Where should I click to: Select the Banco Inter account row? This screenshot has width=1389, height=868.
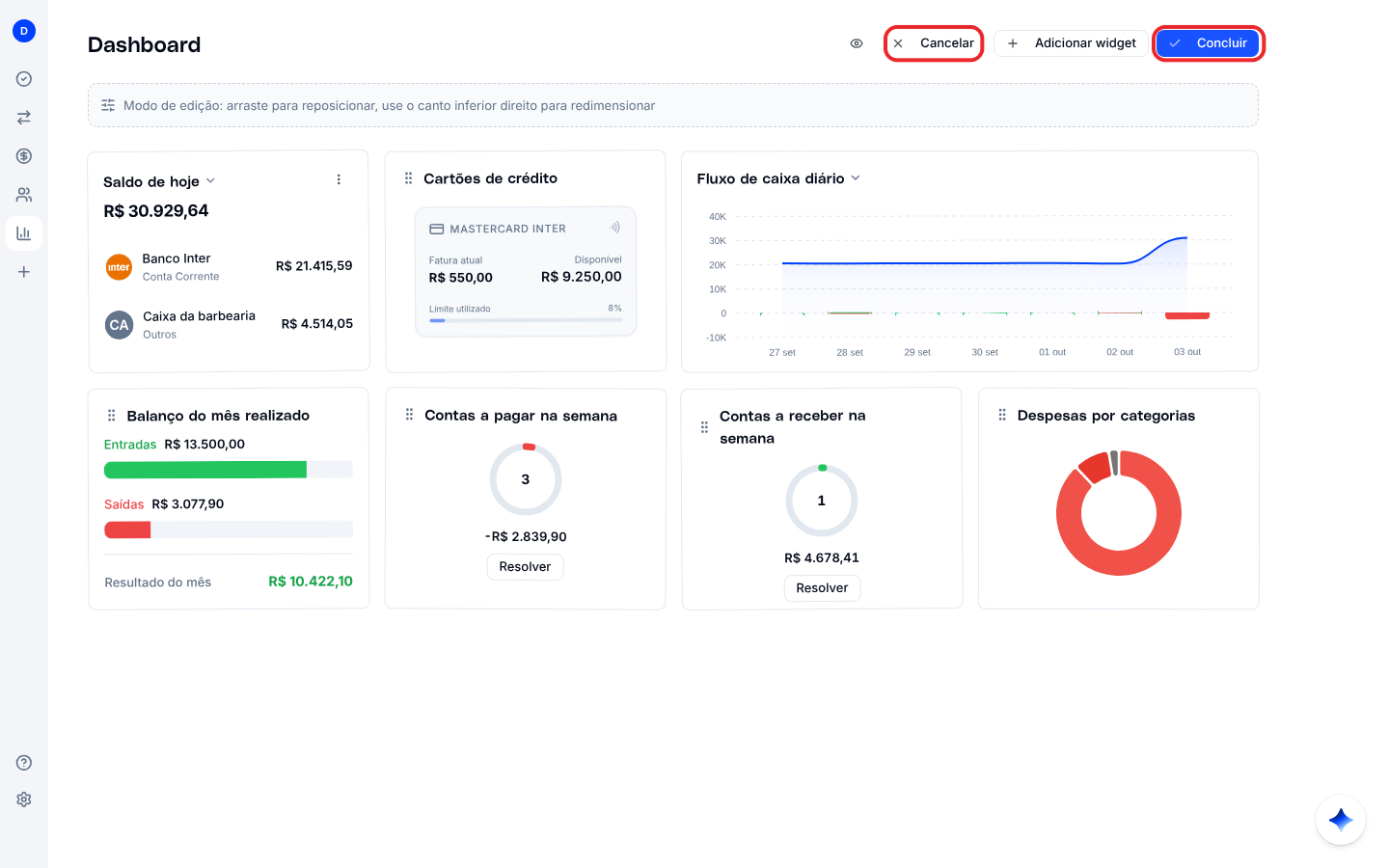tap(229, 266)
